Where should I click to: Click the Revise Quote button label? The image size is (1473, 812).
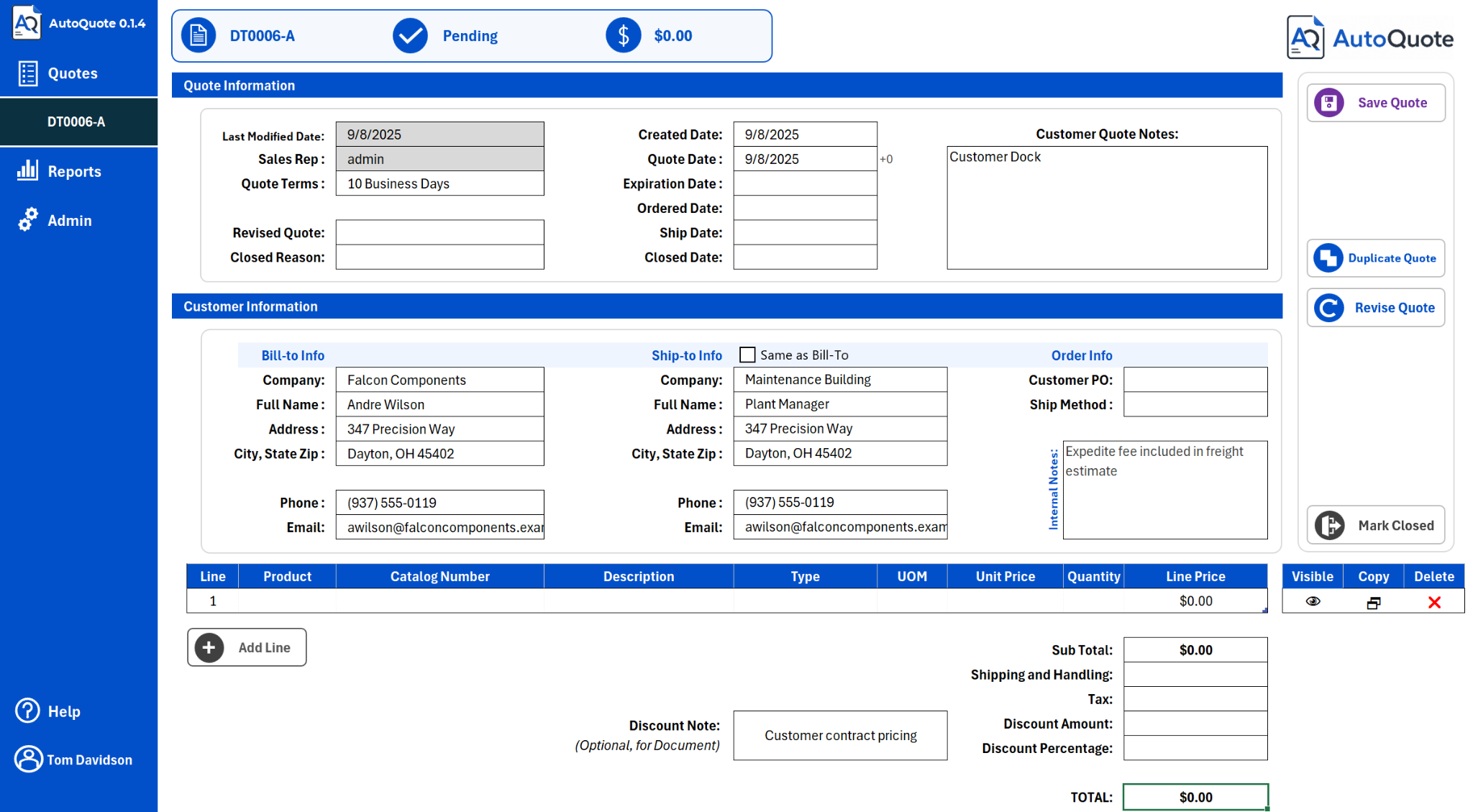(1395, 308)
